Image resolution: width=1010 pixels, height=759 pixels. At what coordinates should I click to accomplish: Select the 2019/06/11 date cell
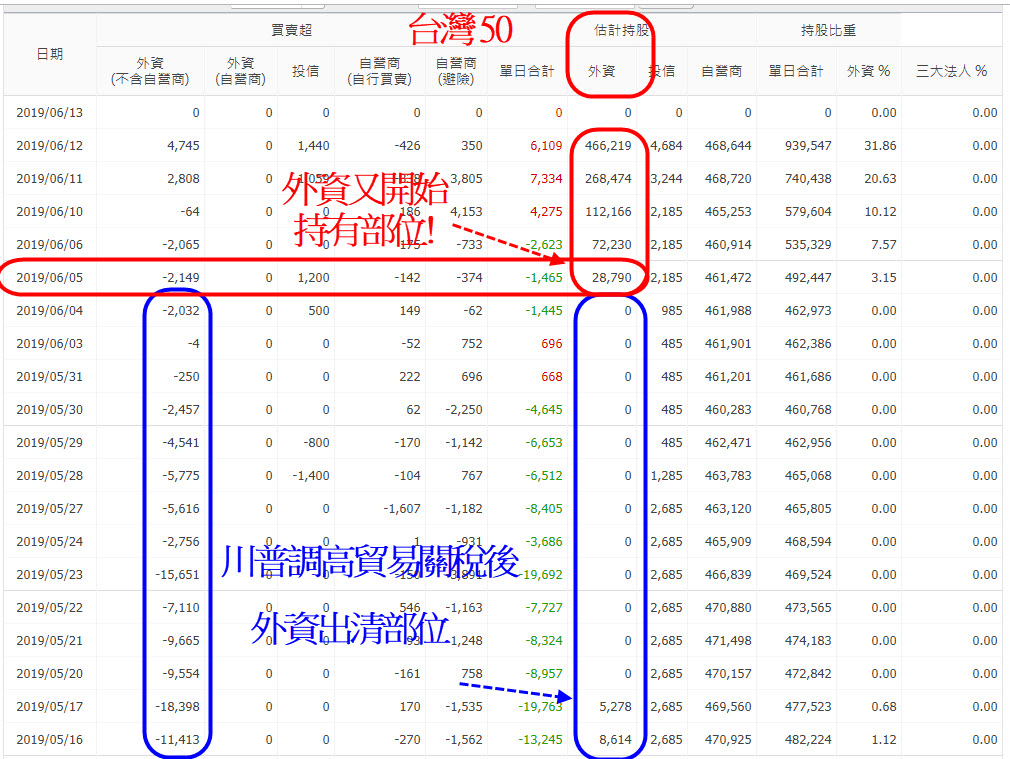click(x=50, y=178)
